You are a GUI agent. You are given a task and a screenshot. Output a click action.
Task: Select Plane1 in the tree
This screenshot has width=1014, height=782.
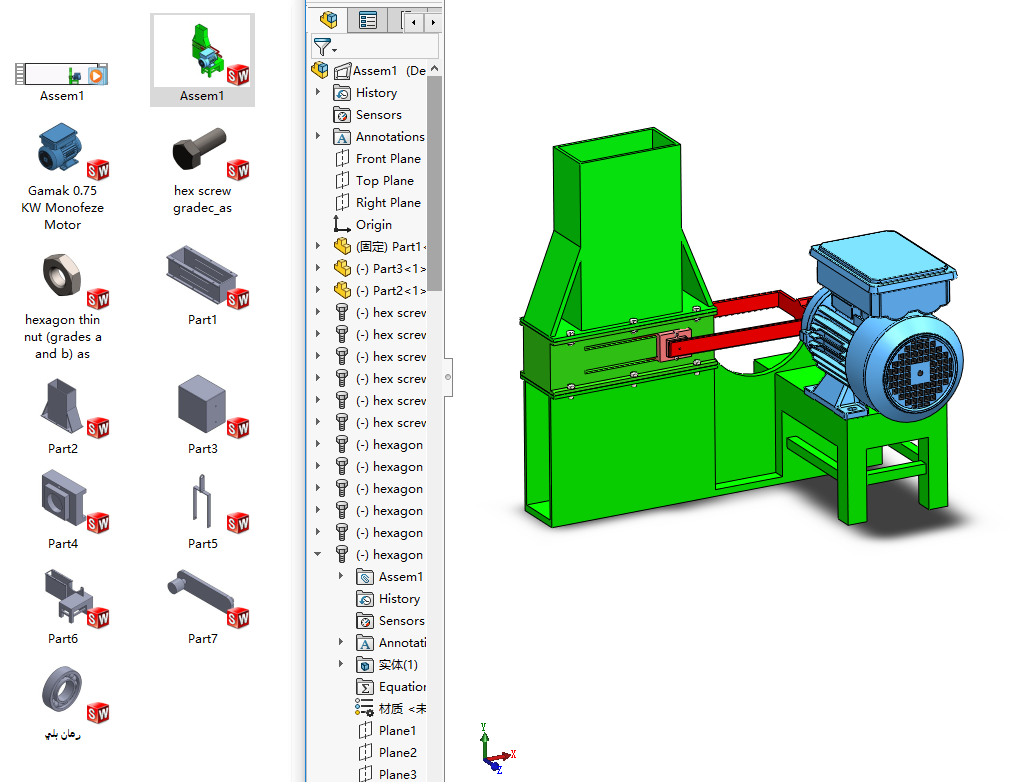387,730
